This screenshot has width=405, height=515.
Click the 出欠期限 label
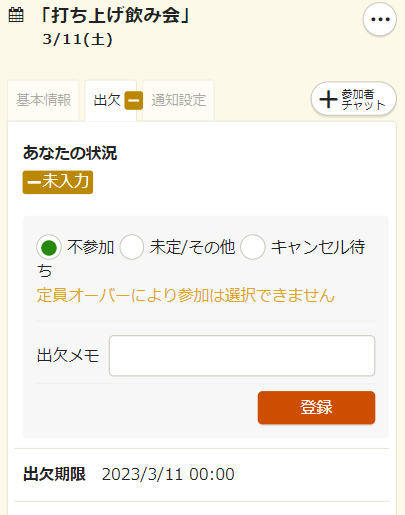click(x=54, y=474)
